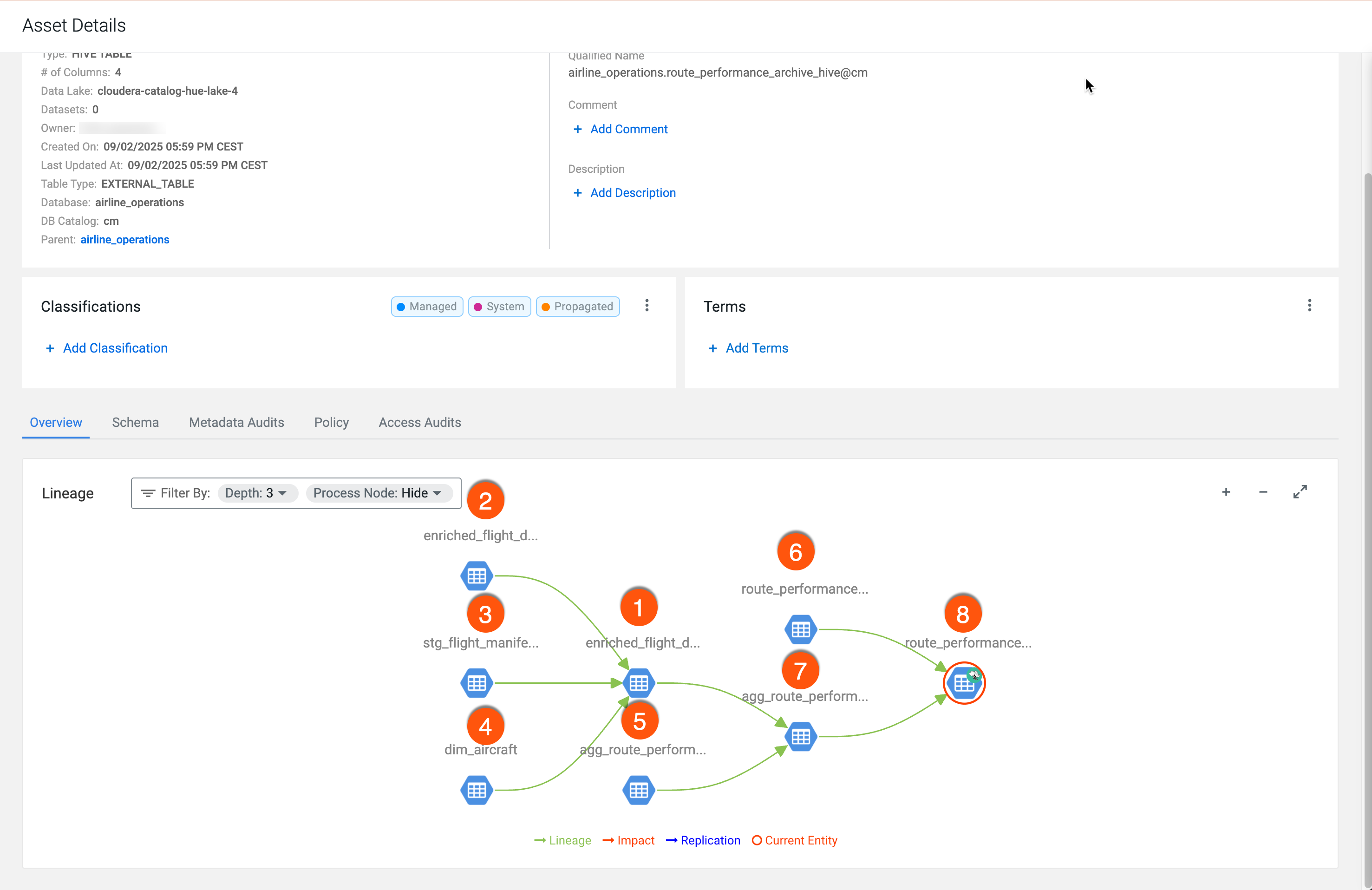This screenshot has width=1372, height=890.
Task: Click table node under route_performance... label 6
Action: (800, 629)
